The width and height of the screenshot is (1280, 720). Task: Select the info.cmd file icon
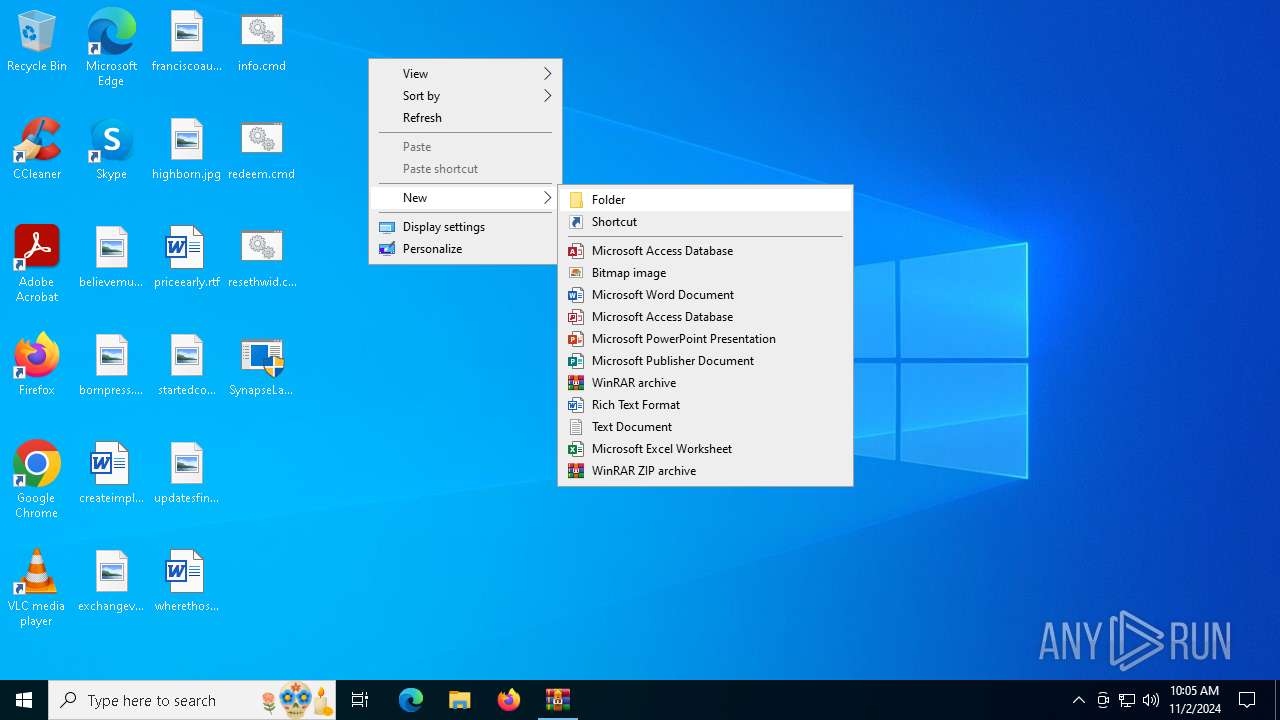[x=261, y=42]
